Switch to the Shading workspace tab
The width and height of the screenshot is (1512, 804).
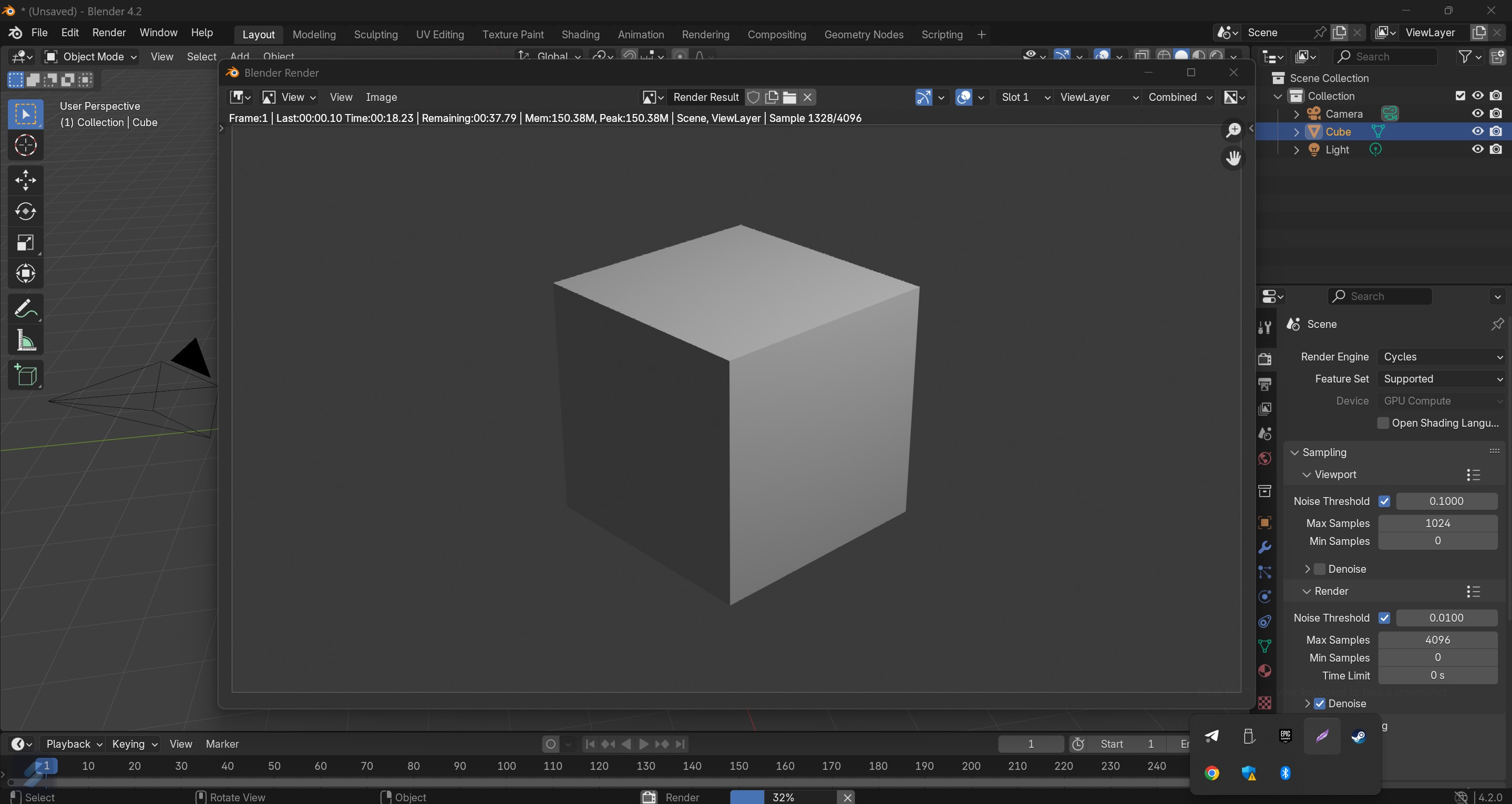tap(580, 35)
